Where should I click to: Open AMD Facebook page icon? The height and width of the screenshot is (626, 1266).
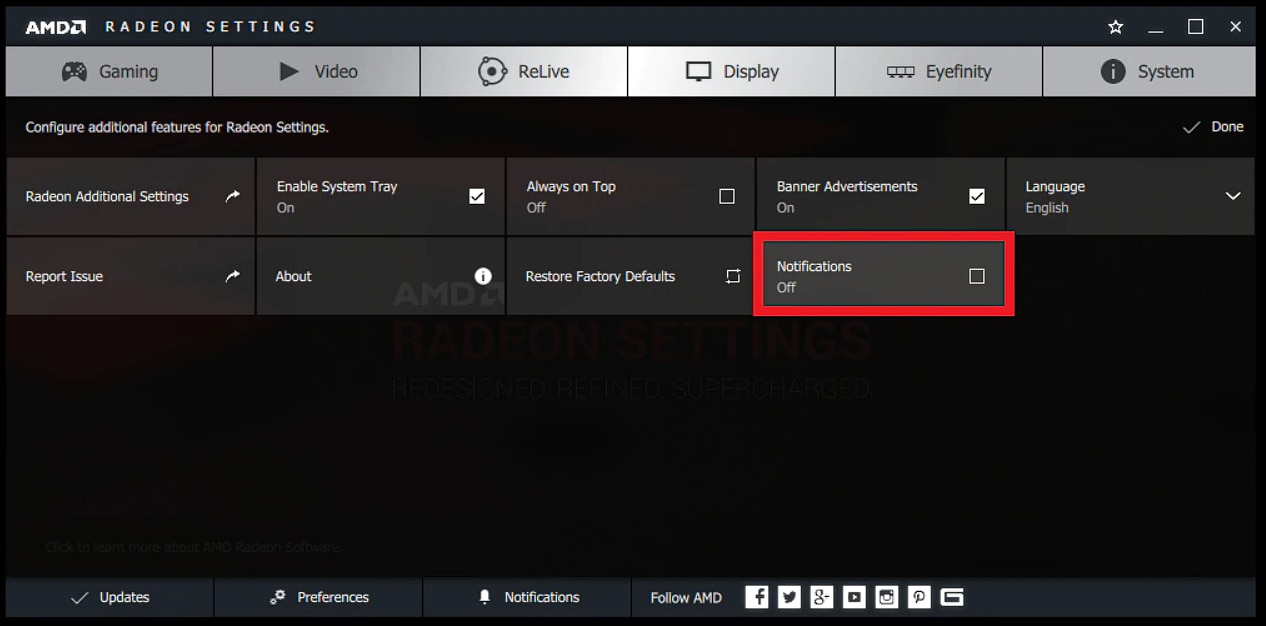pyautogui.click(x=757, y=597)
